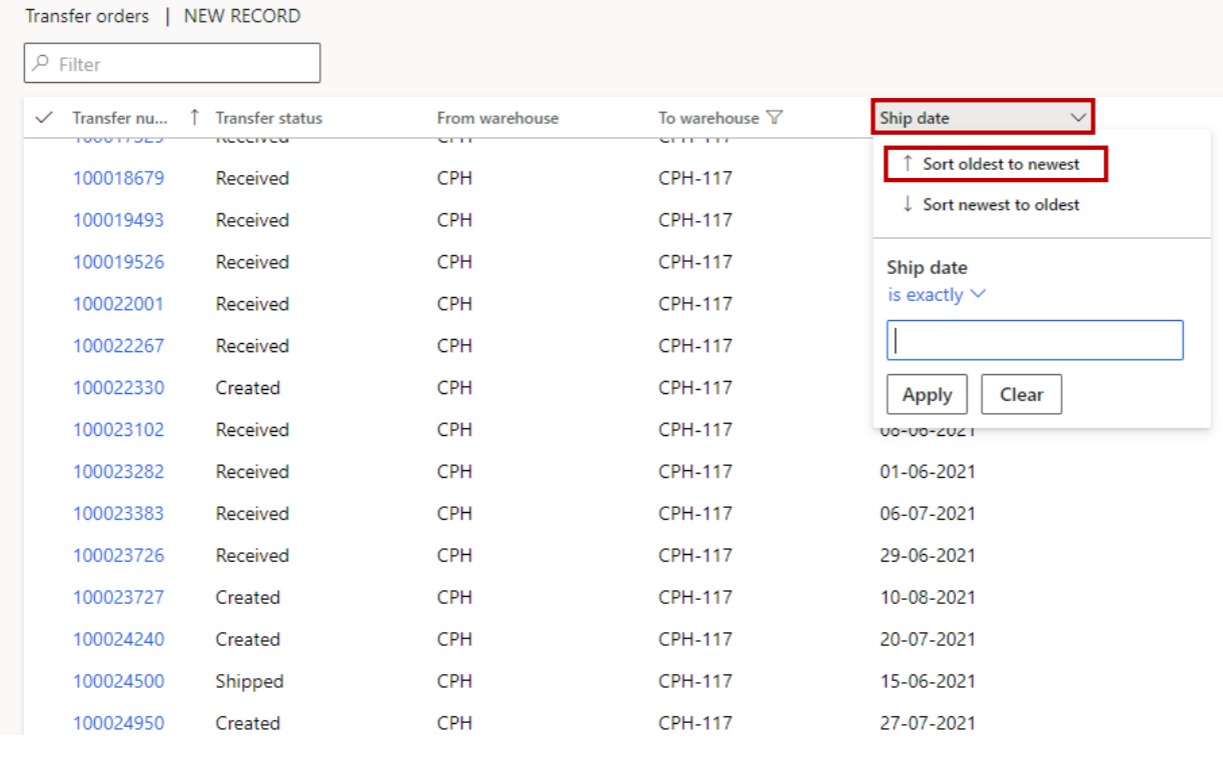Click into the Filter search box

[172, 64]
